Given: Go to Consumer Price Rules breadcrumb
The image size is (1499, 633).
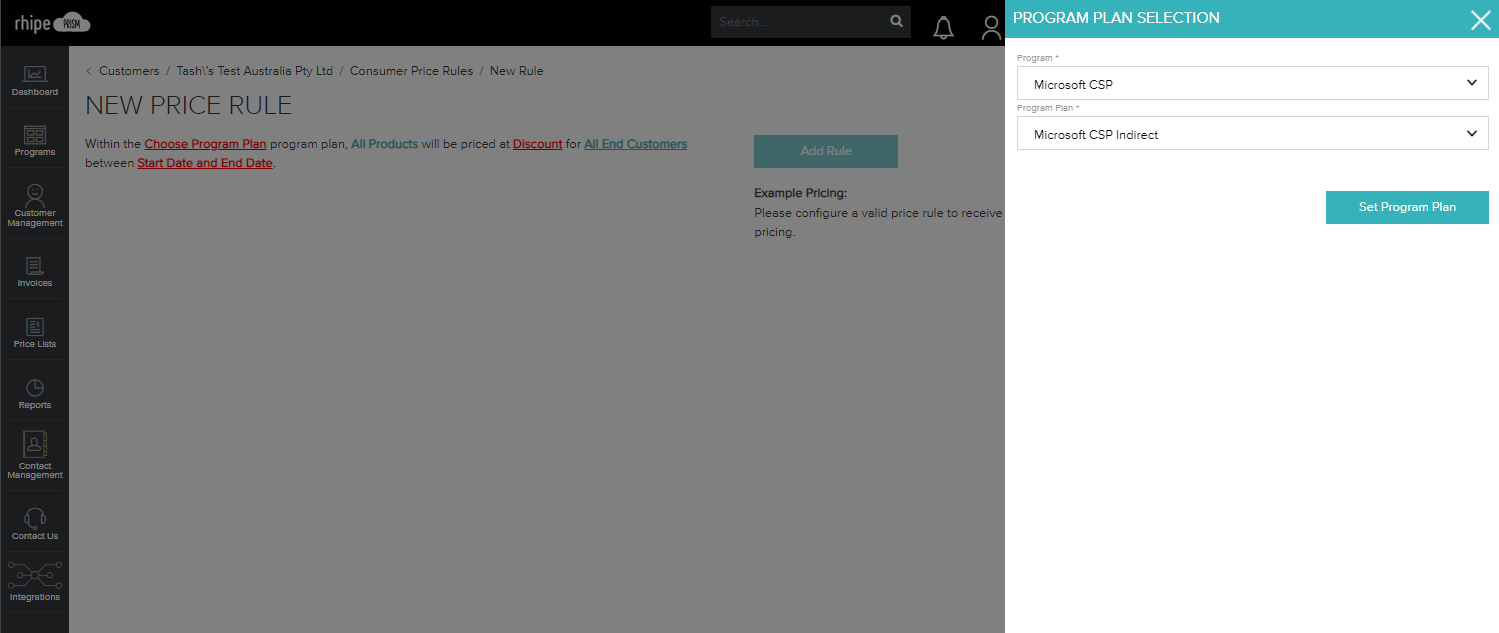Looking at the screenshot, I should coord(411,71).
